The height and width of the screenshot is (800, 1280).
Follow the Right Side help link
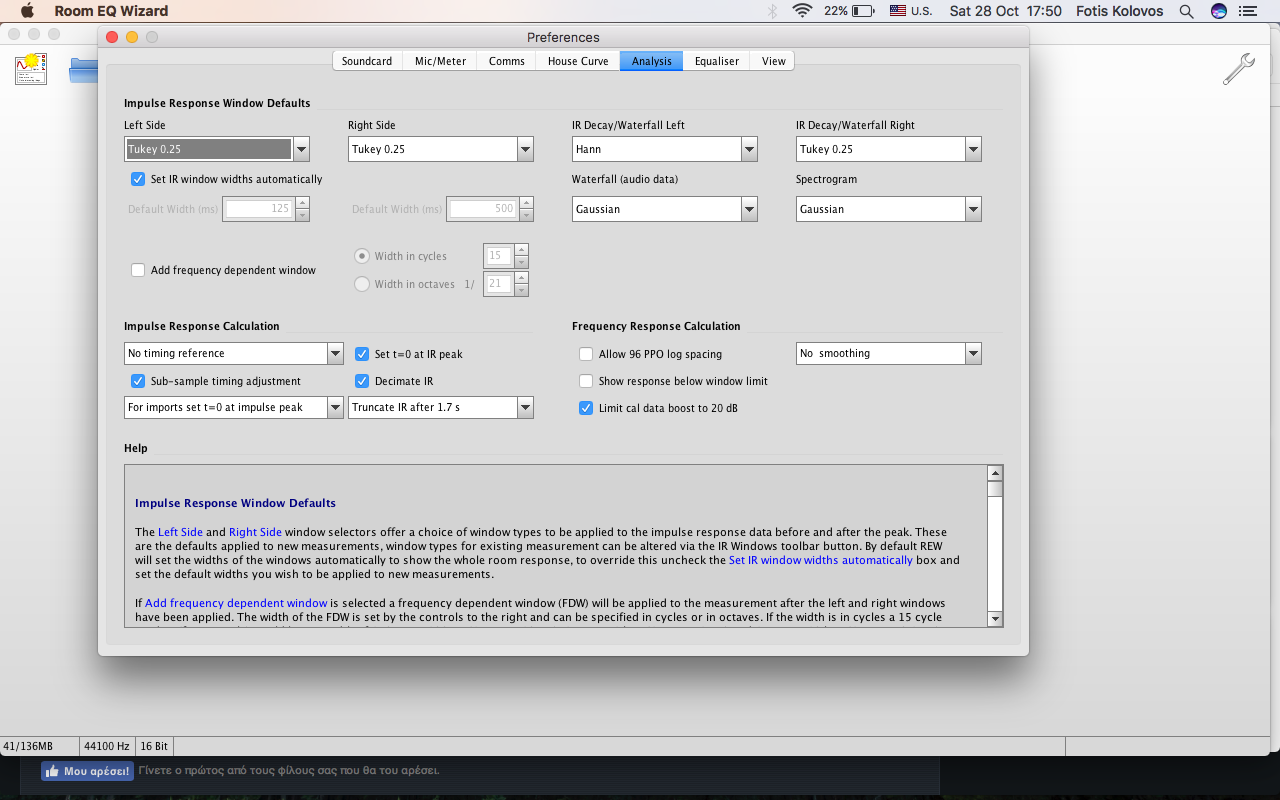click(255, 532)
